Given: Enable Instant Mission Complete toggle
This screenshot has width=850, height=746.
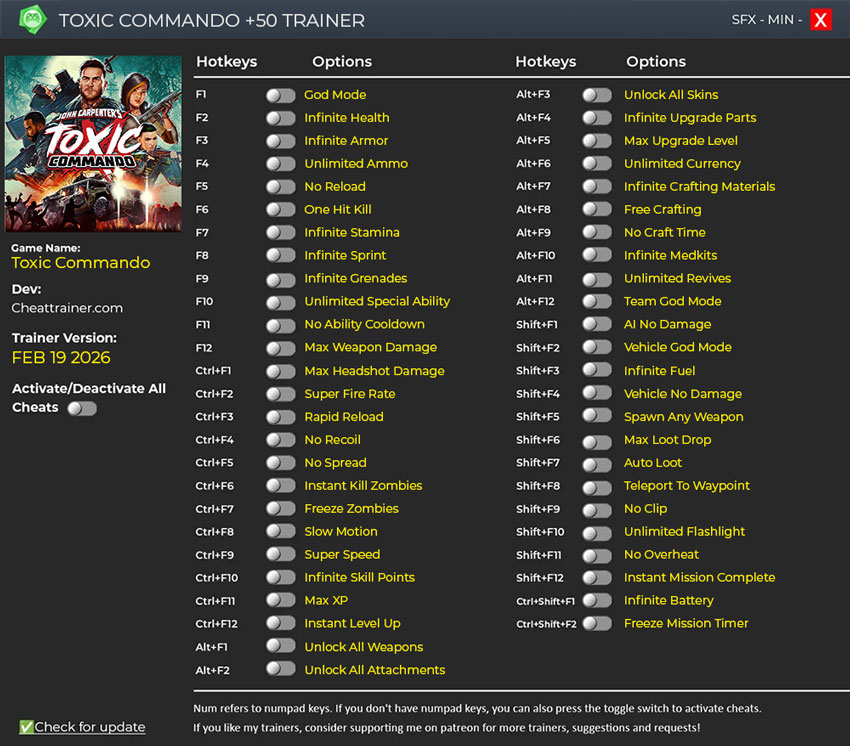Looking at the screenshot, I should (x=596, y=578).
